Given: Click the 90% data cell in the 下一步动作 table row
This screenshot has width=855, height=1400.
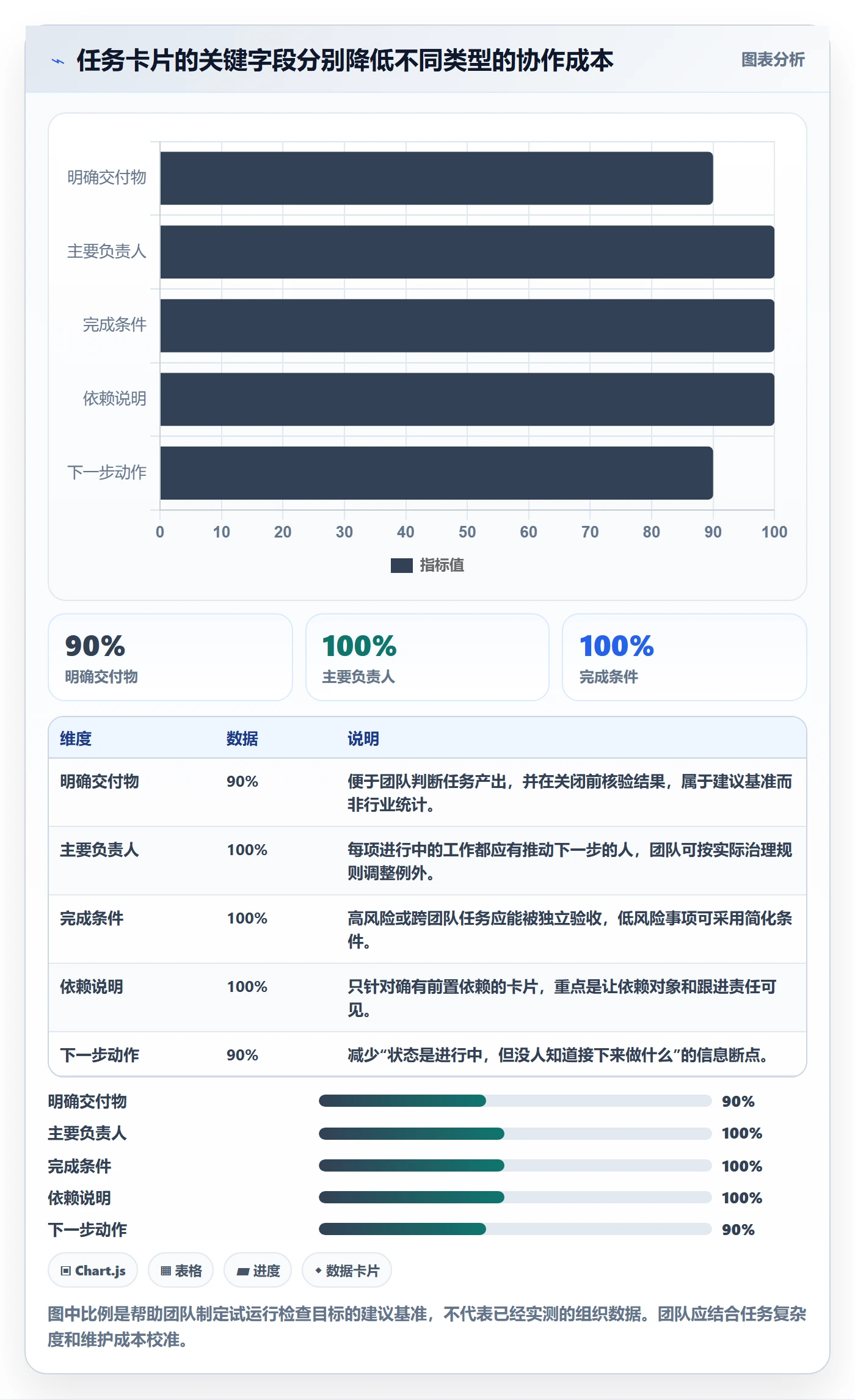Looking at the screenshot, I should coord(242,1055).
